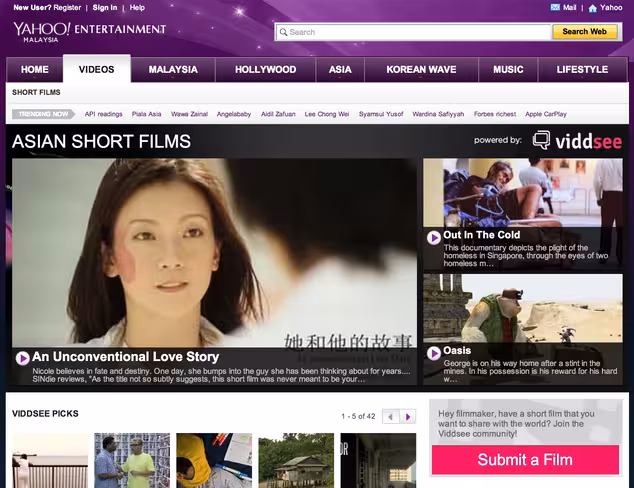Screen dimensions: 634x488
Task: Open the MALAYSIA tab
Action: click(173, 70)
